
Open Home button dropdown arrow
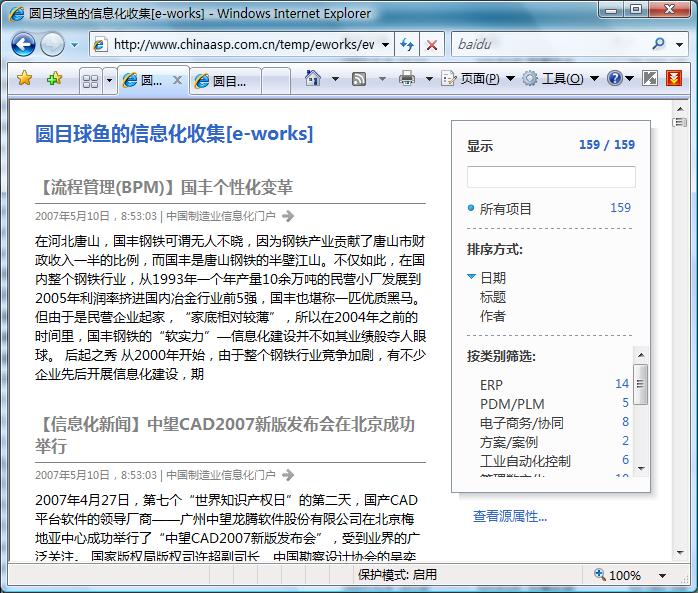[335, 79]
